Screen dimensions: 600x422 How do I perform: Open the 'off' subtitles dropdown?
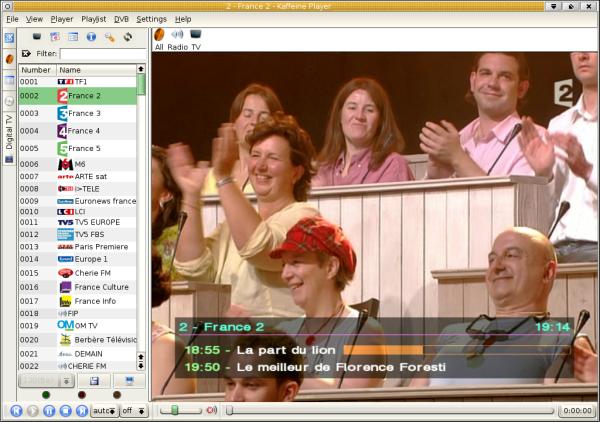pyautogui.click(x=134, y=411)
